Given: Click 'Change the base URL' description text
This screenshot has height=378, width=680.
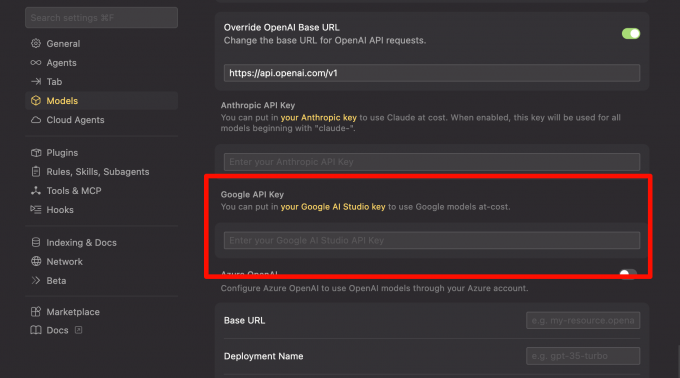Looking at the screenshot, I should pyautogui.click(x=325, y=40).
